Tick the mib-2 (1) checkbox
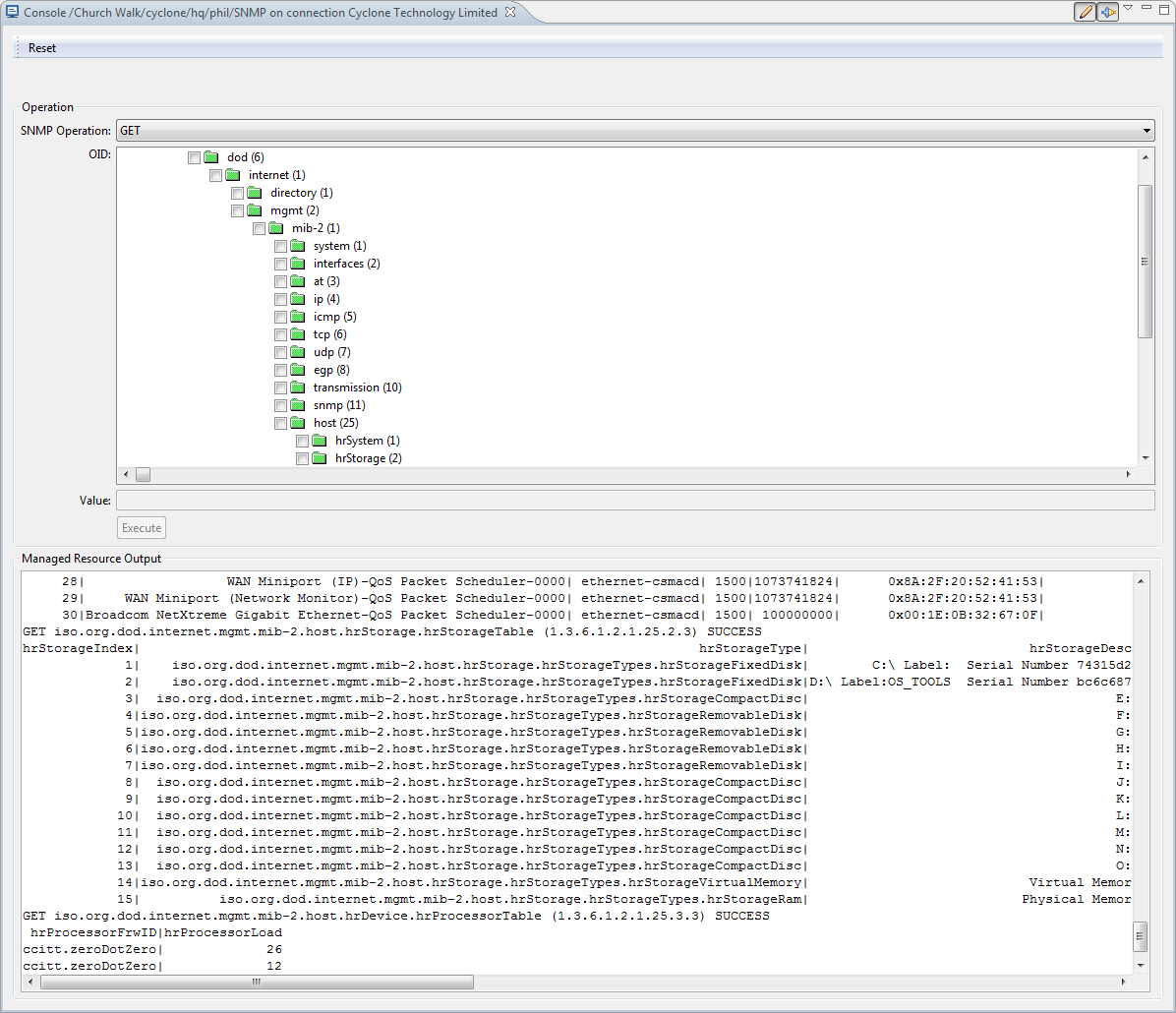The width and height of the screenshot is (1176, 1013). (260, 229)
